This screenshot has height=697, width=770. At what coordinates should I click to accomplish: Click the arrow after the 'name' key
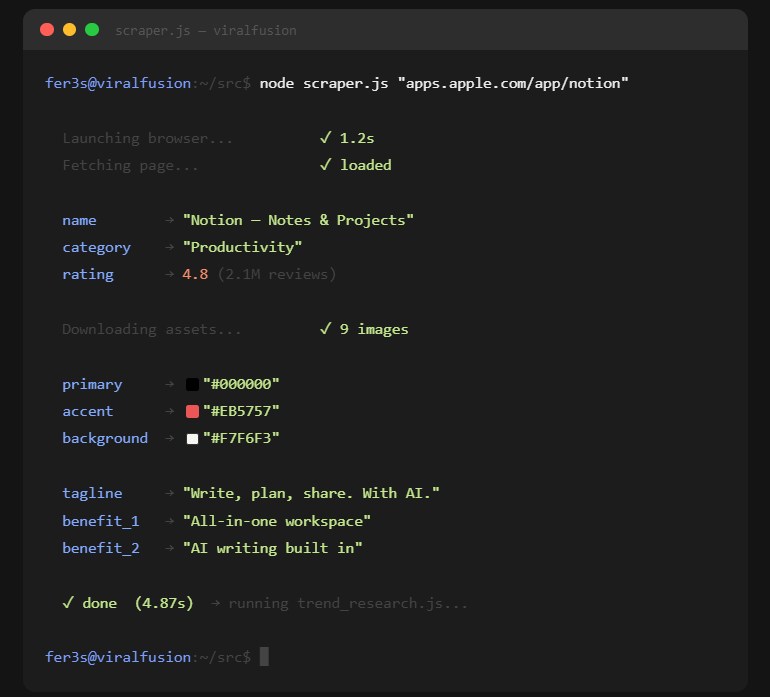170,221
